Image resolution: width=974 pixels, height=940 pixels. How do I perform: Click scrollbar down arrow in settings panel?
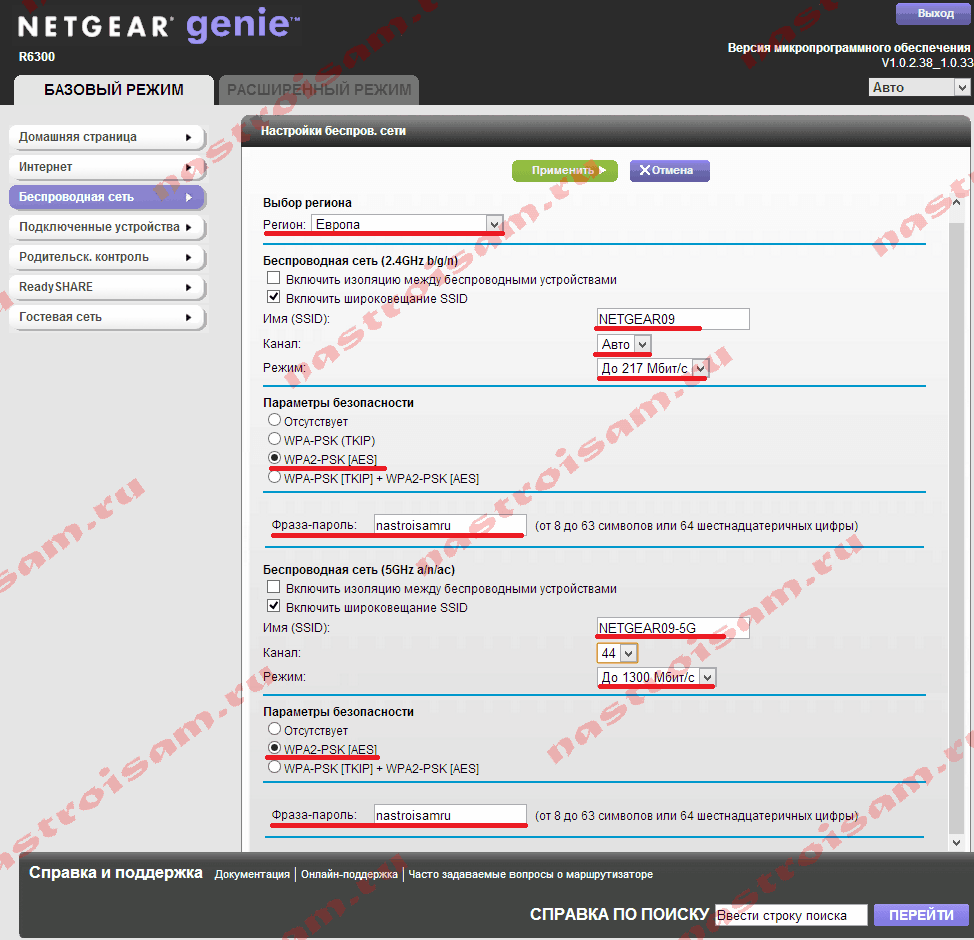pyautogui.click(x=956, y=842)
